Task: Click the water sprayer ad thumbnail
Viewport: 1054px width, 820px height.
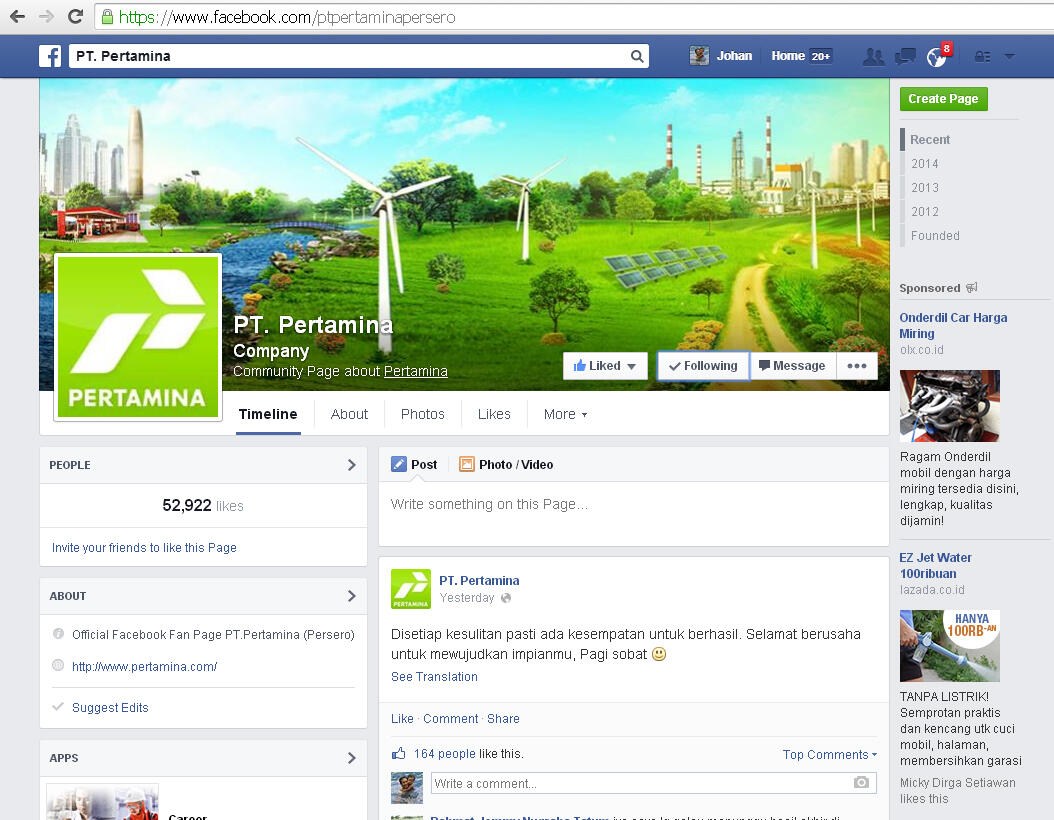Action: pos(950,646)
